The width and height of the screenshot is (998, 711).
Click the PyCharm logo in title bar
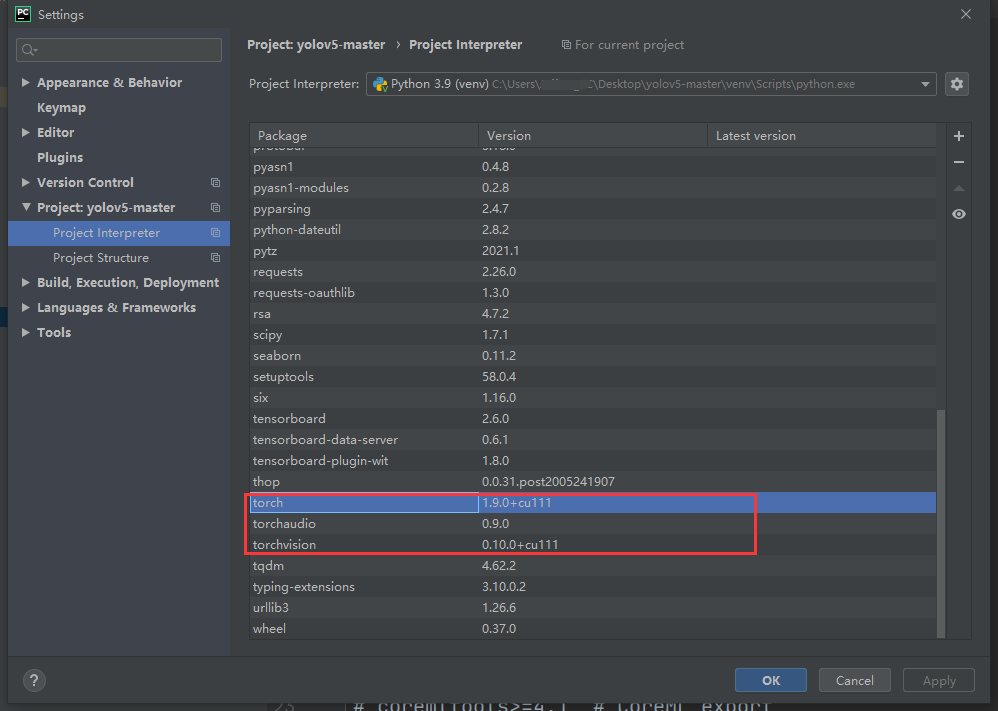pos(23,14)
